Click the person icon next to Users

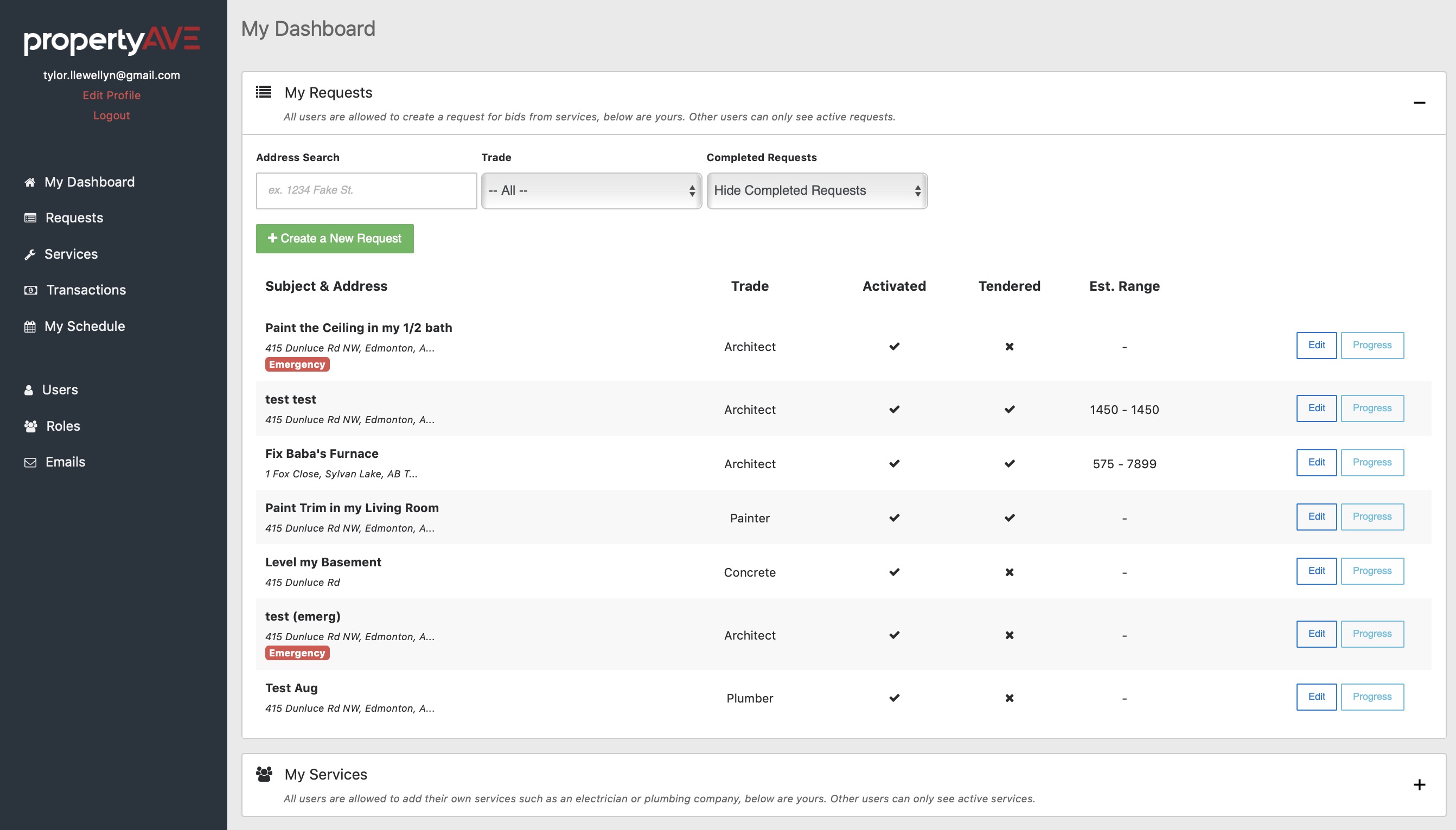coord(29,390)
